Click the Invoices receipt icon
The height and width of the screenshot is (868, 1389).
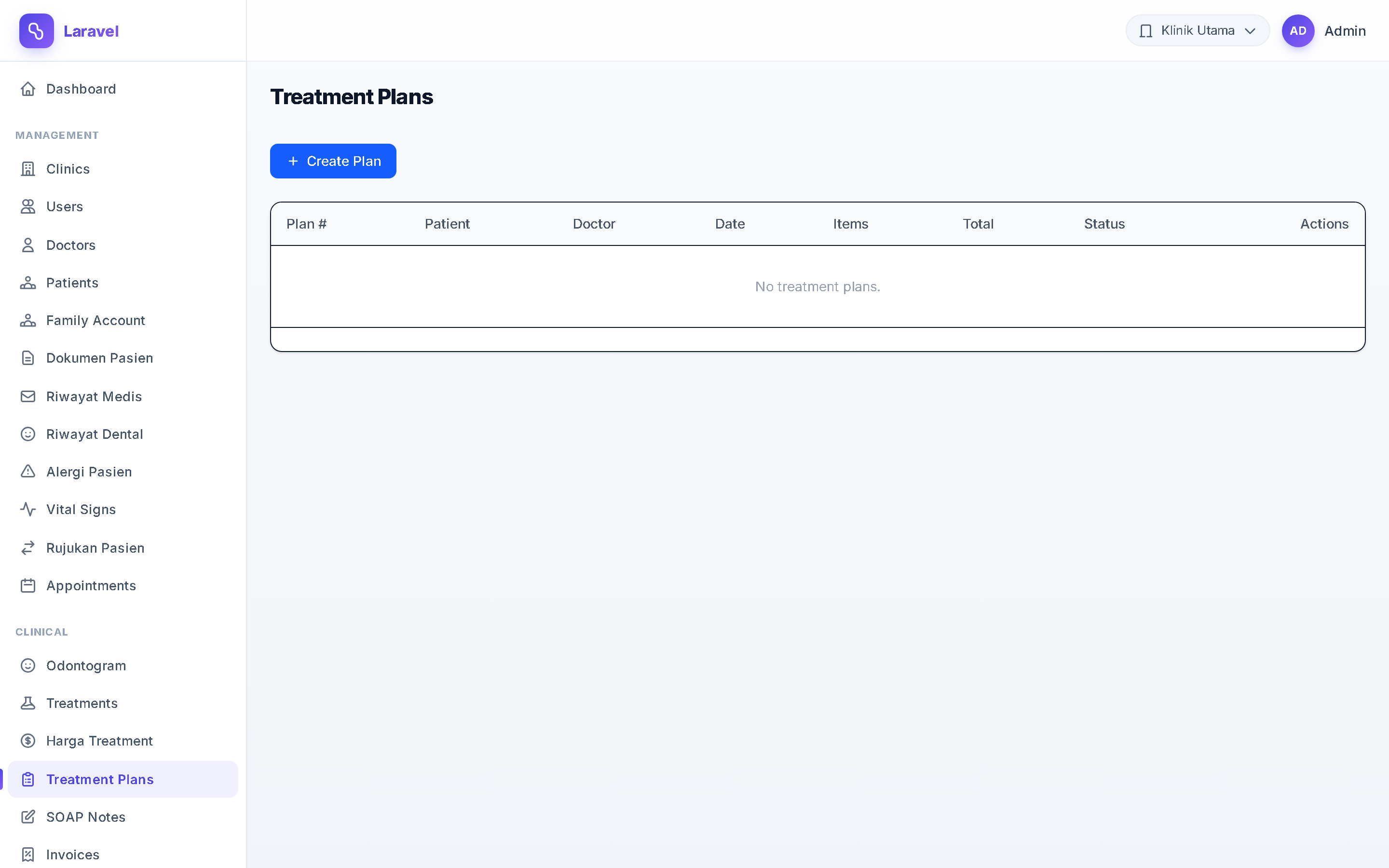[x=27, y=855]
